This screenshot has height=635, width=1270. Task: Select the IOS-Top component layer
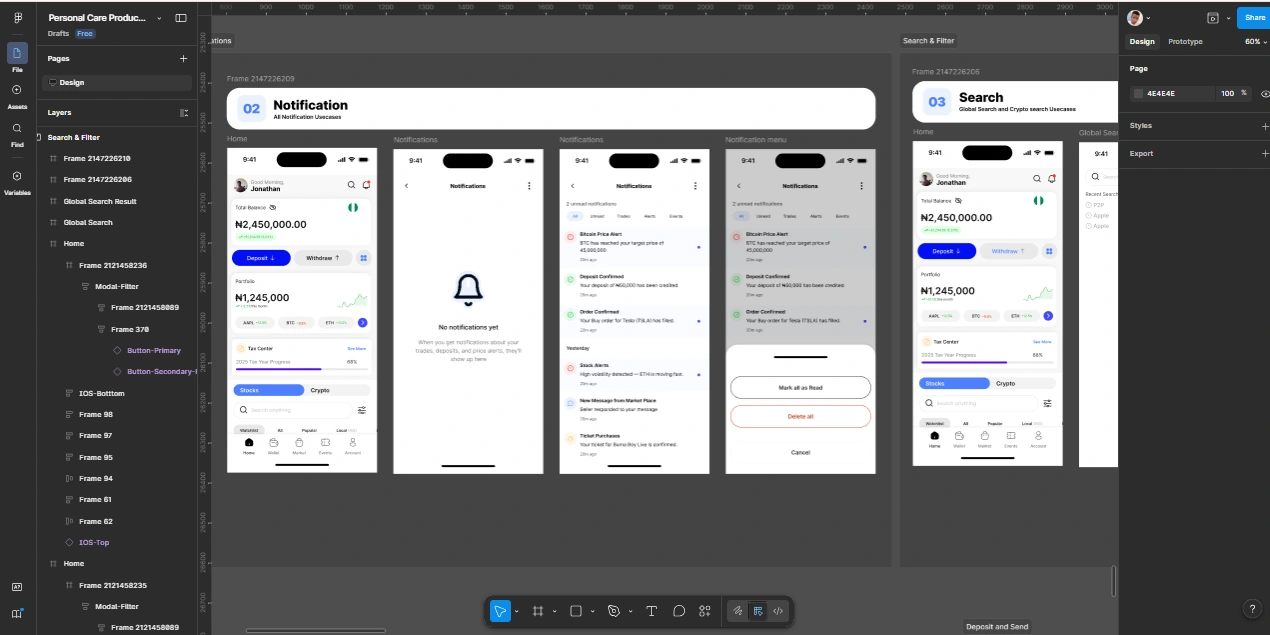coord(94,542)
